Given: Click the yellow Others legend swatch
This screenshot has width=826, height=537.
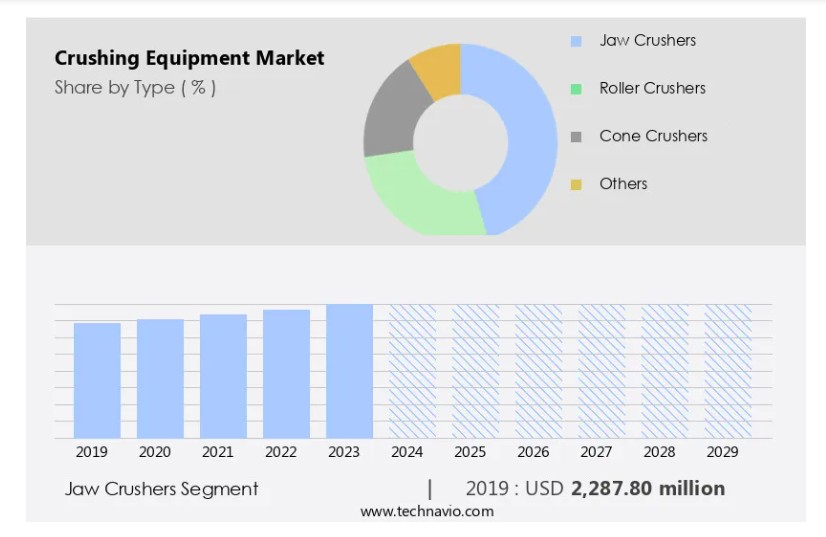Looking at the screenshot, I should click(576, 185).
